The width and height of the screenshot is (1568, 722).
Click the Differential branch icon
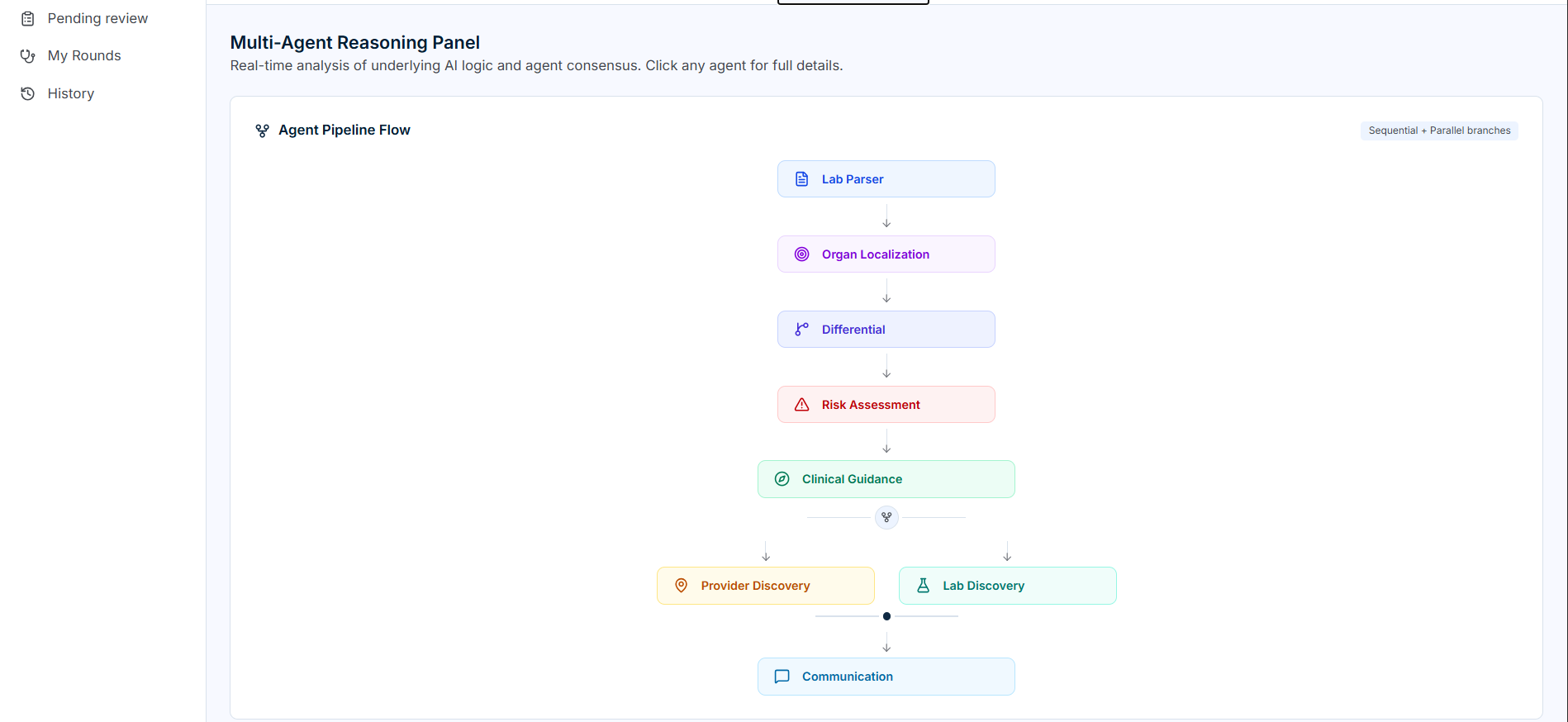pos(801,330)
